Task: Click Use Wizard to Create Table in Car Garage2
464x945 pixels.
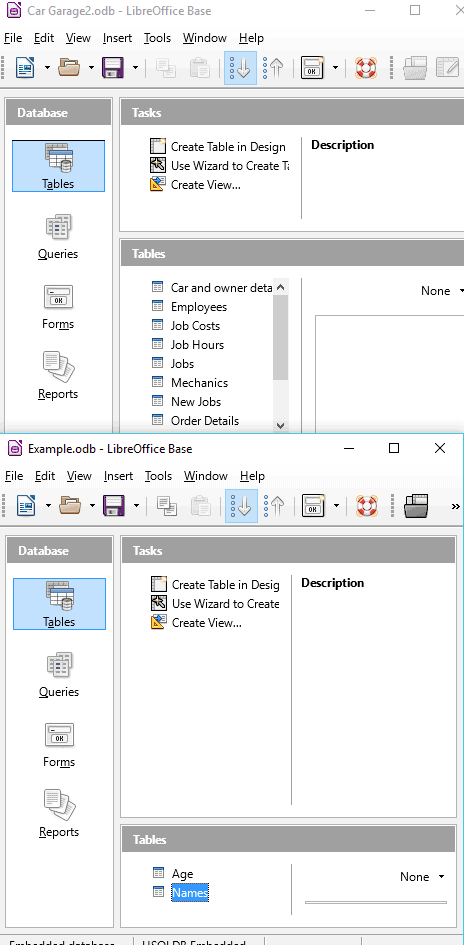Action: tap(220, 166)
